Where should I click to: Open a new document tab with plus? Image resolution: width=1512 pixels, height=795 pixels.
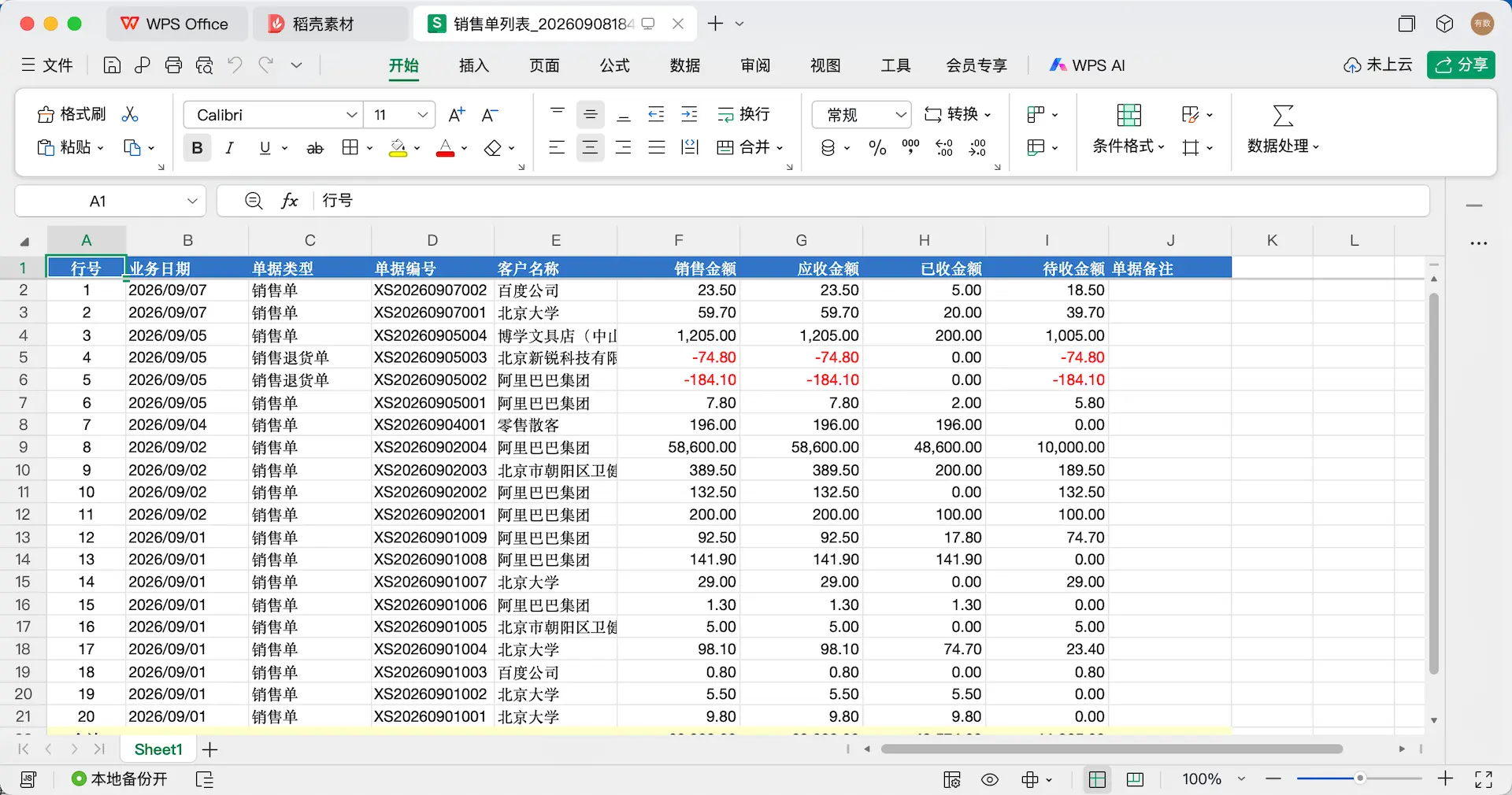(715, 24)
